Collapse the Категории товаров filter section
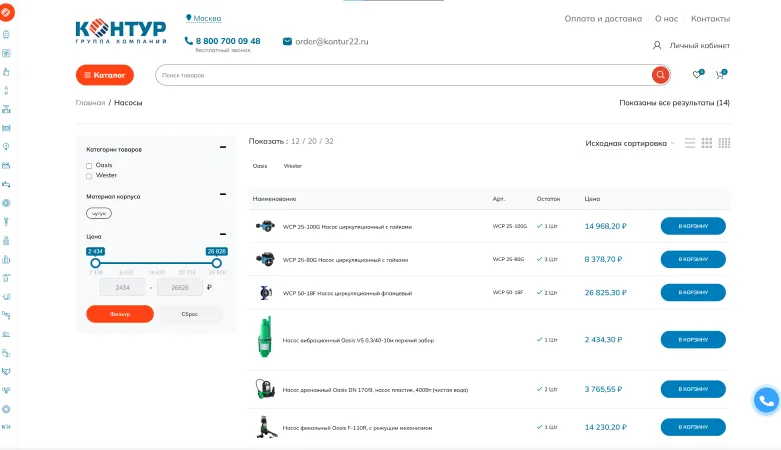Image resolution: width=781 pixels, height=450 pixels. [x=223, y=147]
